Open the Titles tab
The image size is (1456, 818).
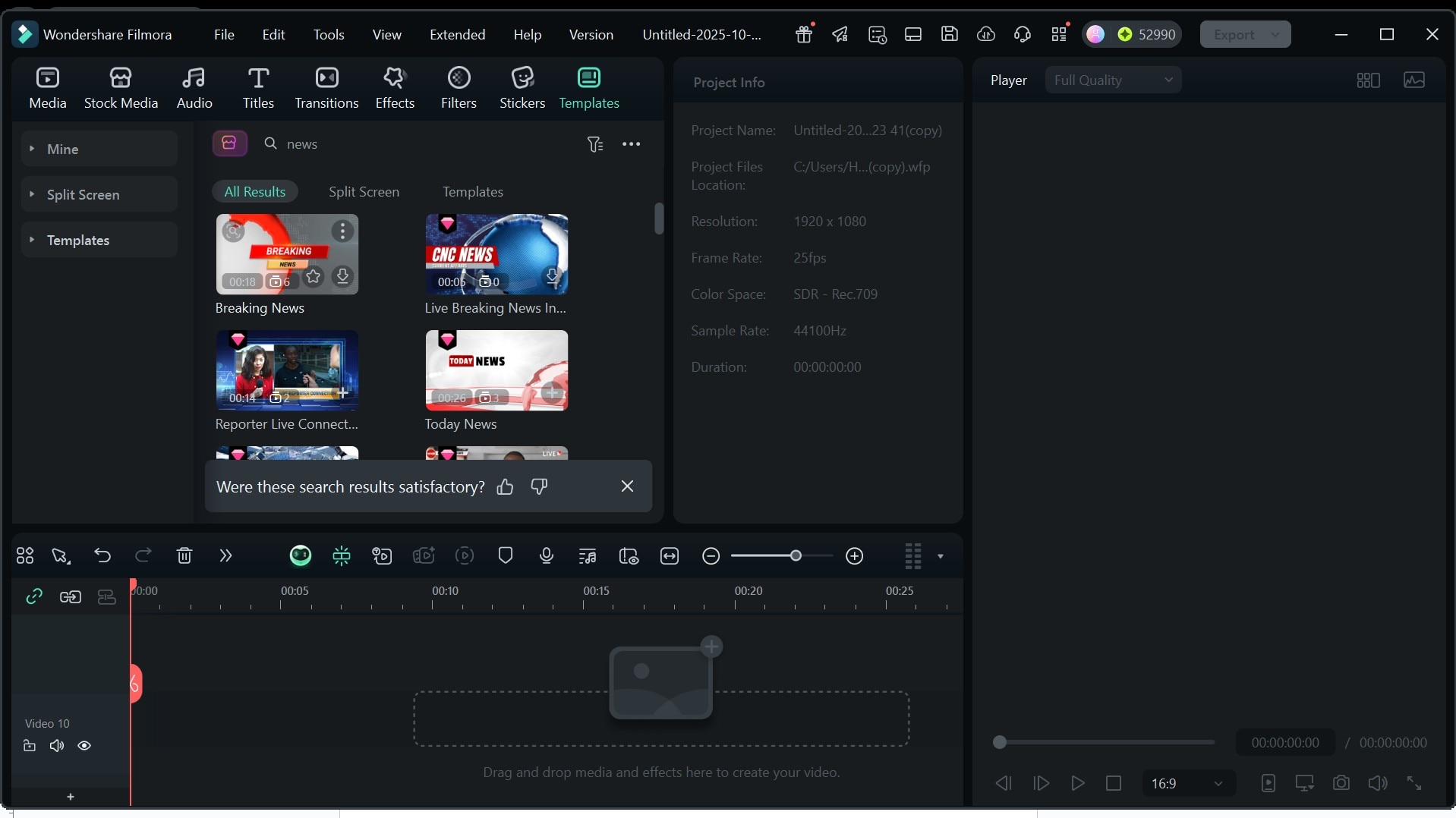click(x=258, y=88)
